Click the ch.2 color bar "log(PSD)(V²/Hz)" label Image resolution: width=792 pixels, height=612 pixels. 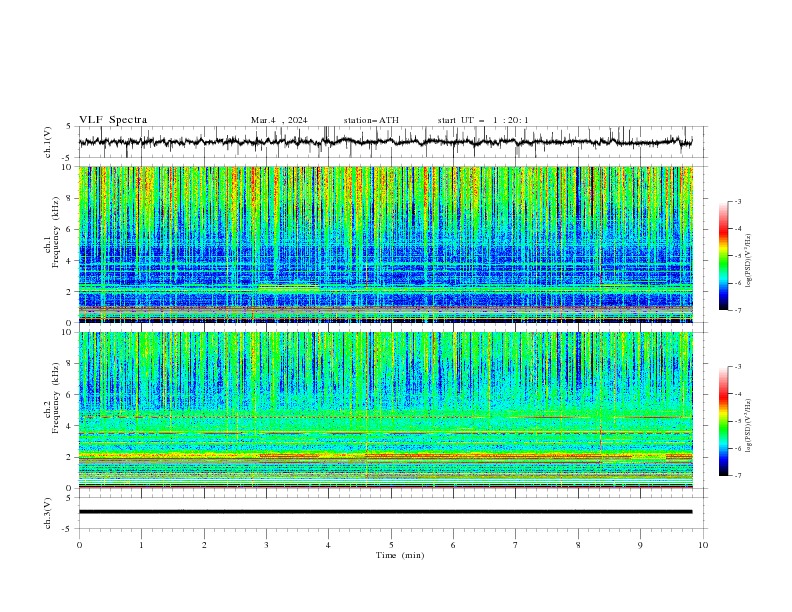pyautogui.click(x=749, y=426)
